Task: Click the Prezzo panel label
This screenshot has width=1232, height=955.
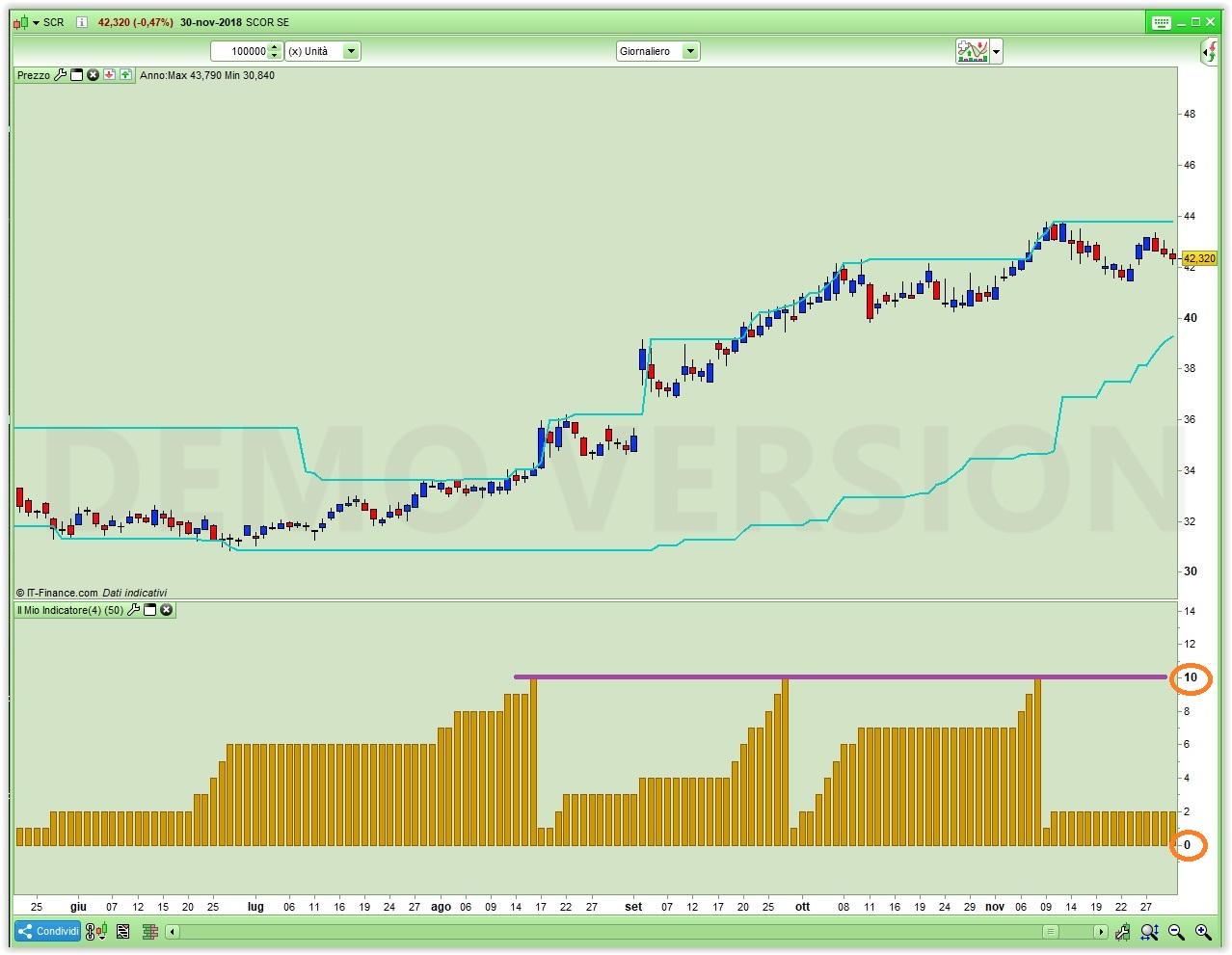Action: click(34, 75)
